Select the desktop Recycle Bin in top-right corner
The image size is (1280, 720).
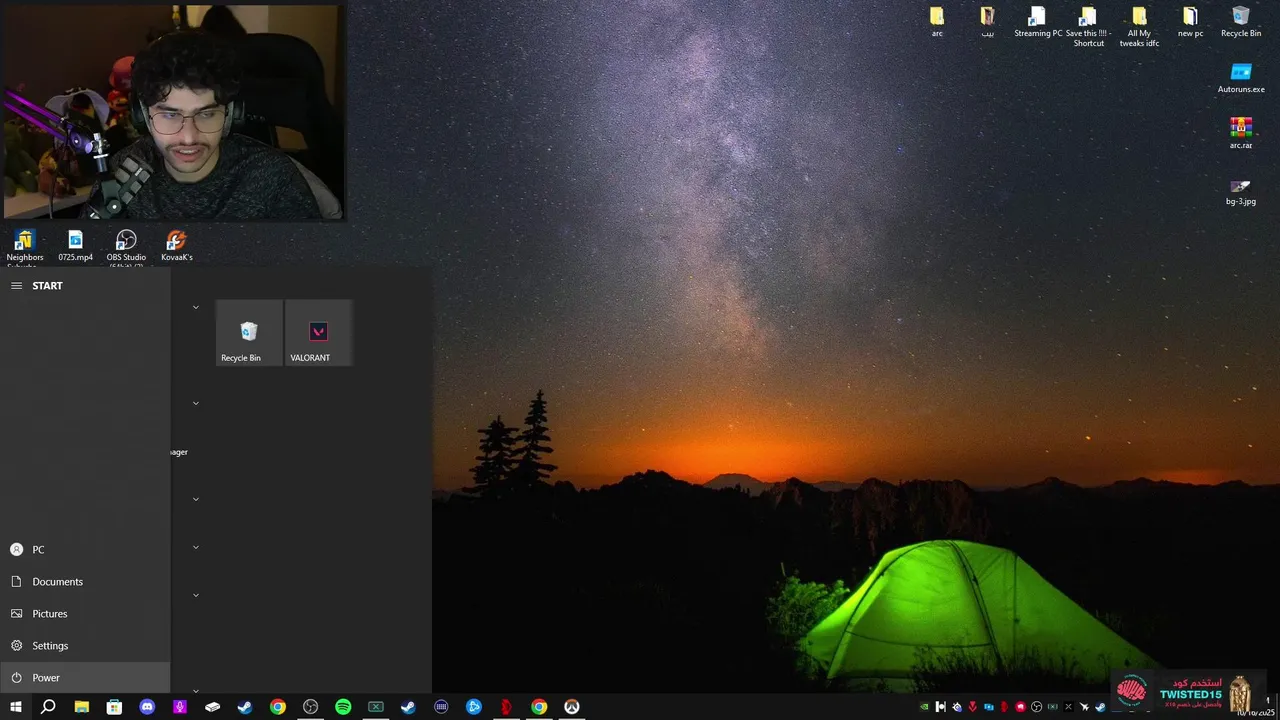[x=1241, y=22]
